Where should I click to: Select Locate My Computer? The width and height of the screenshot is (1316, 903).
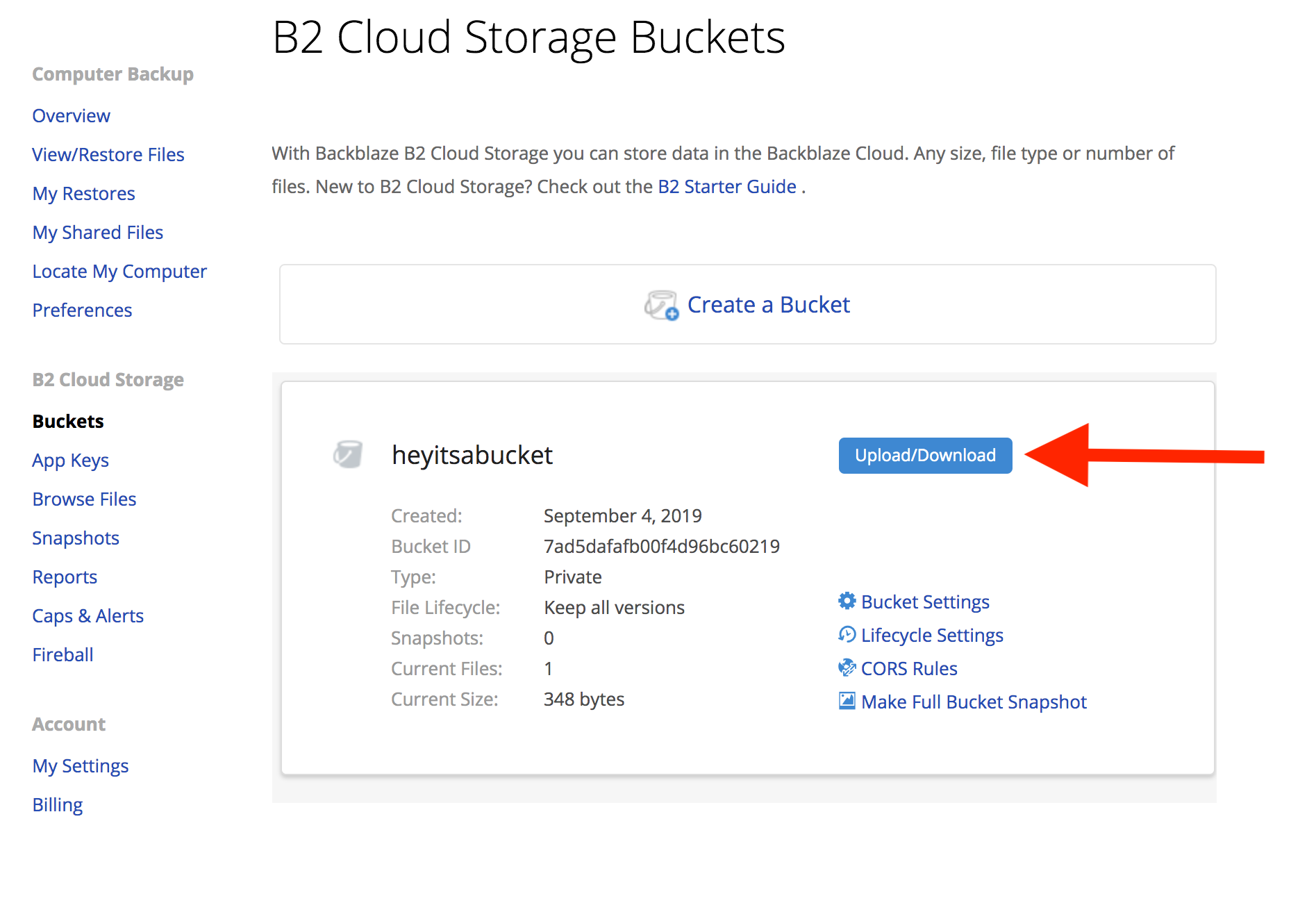(119, 272)
